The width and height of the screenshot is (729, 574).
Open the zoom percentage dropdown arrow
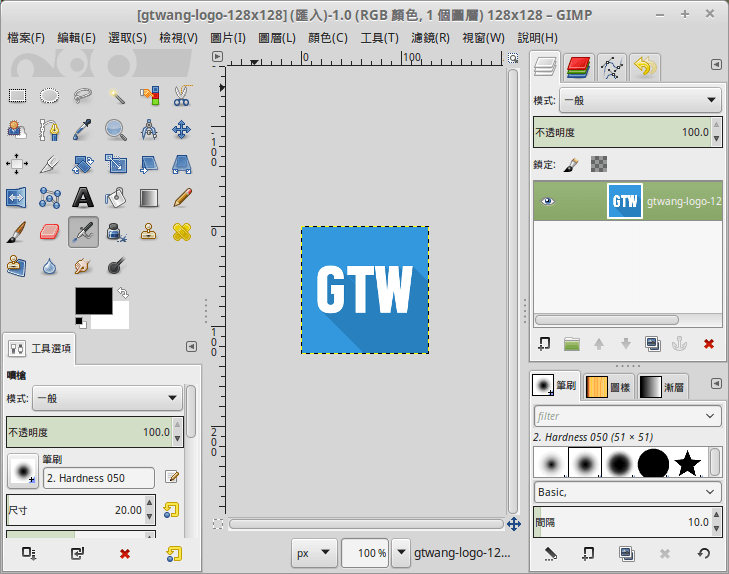(401, 553)
